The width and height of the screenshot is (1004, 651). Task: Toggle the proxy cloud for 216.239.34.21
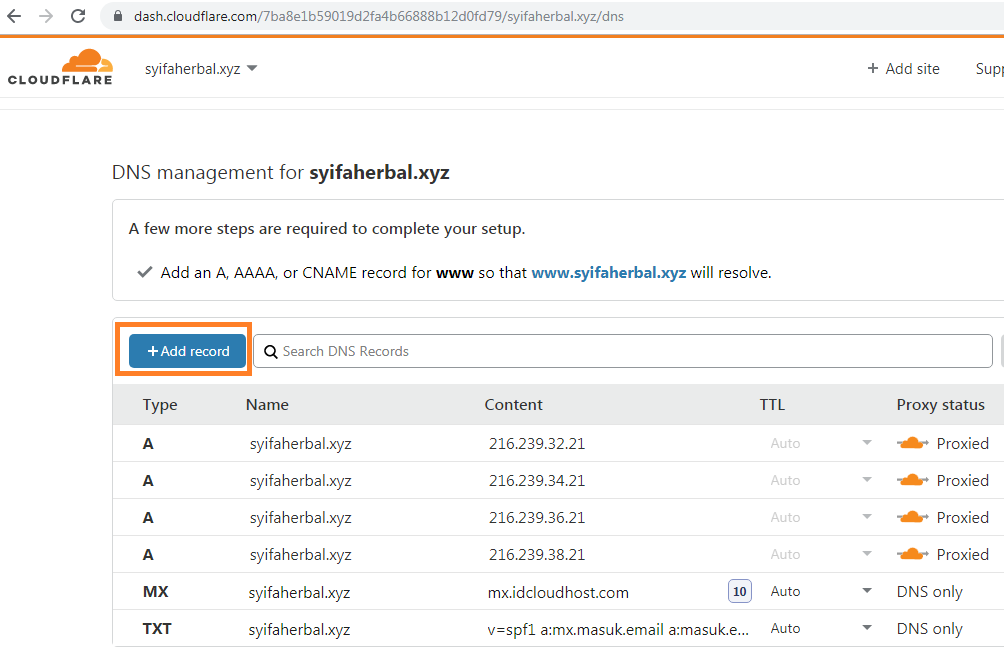912,480
